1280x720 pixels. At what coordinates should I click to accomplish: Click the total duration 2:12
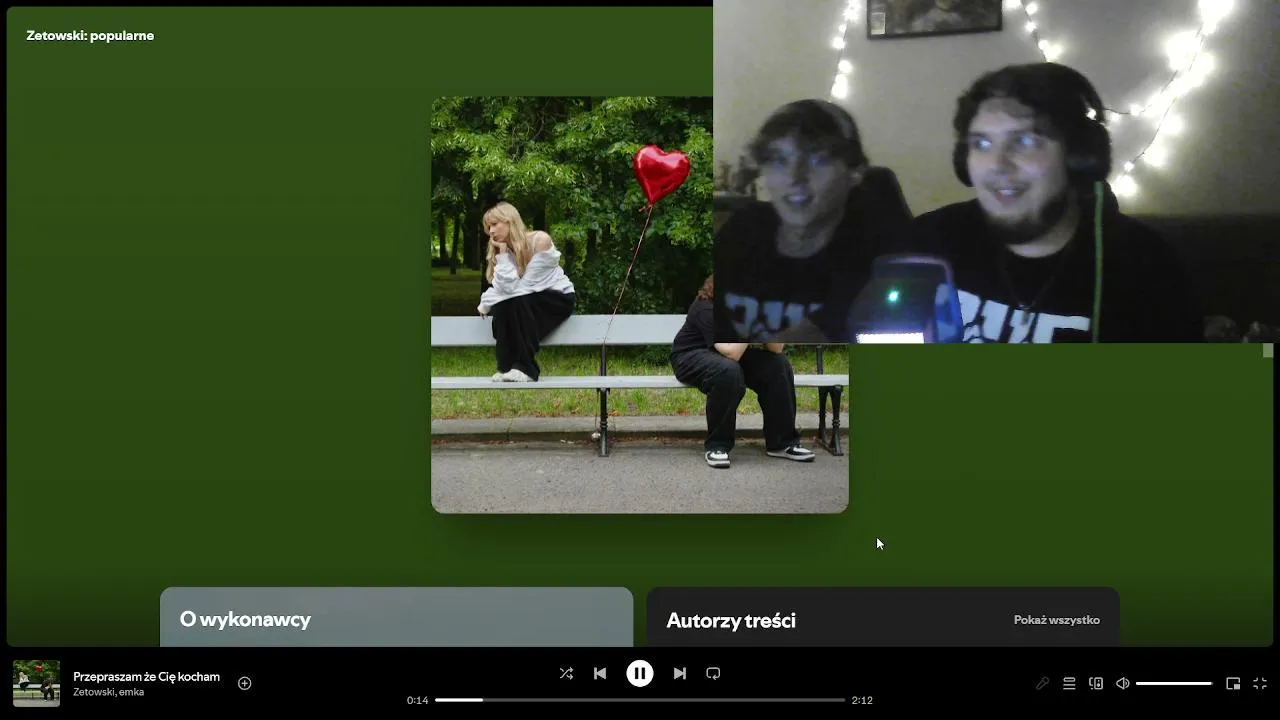(x=862, y=700)
